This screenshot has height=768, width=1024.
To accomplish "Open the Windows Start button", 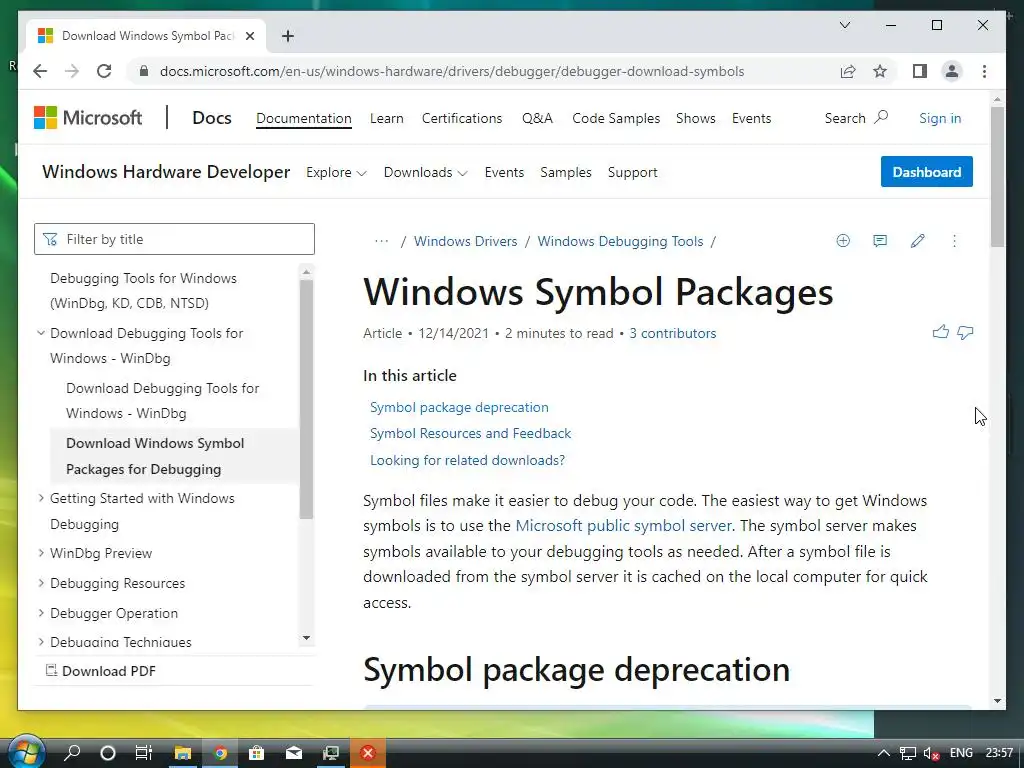I will 25,752.
